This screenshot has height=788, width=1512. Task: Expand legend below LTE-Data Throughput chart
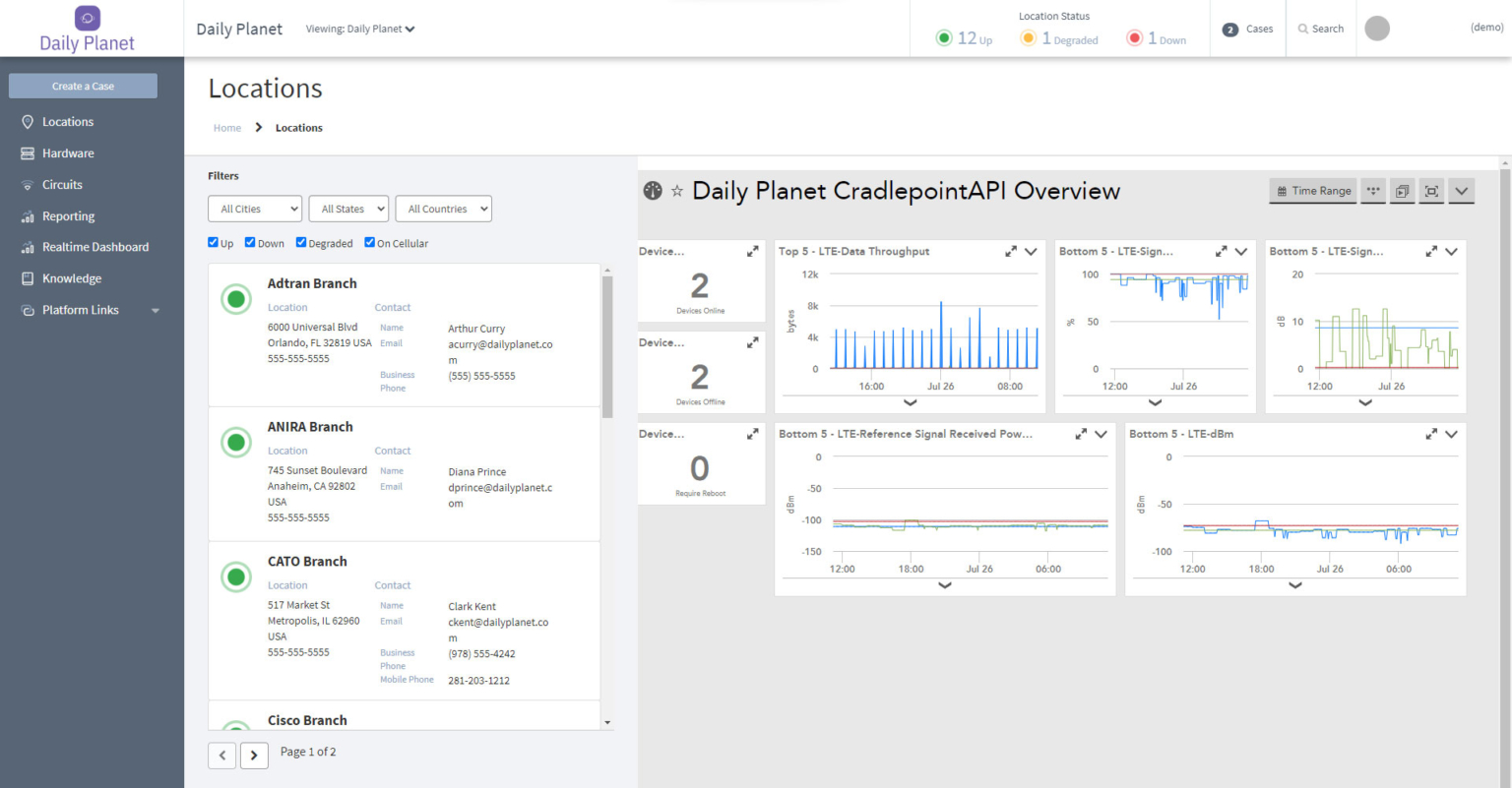[911, 402]
